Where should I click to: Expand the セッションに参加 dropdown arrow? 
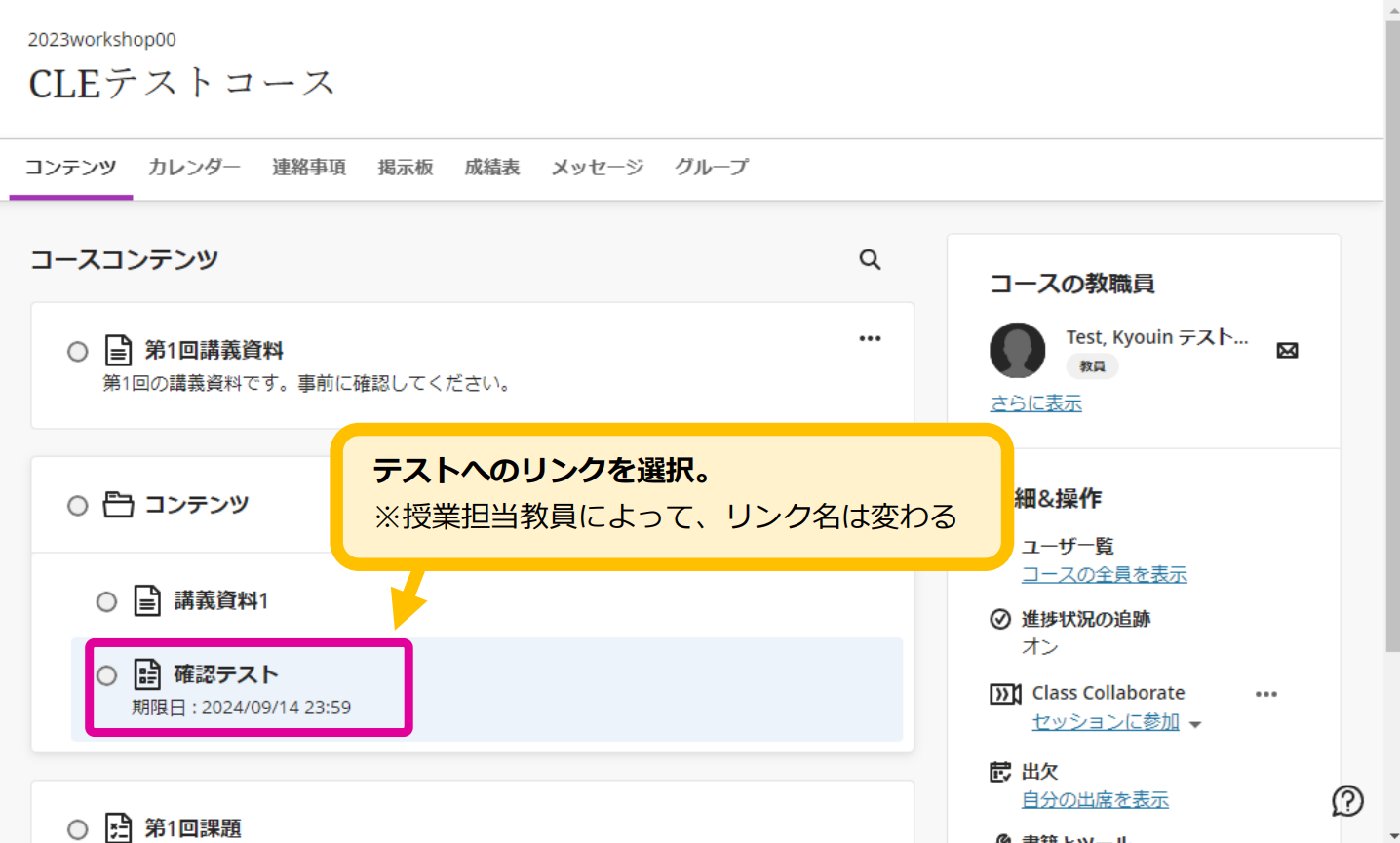click(1195, 724)
